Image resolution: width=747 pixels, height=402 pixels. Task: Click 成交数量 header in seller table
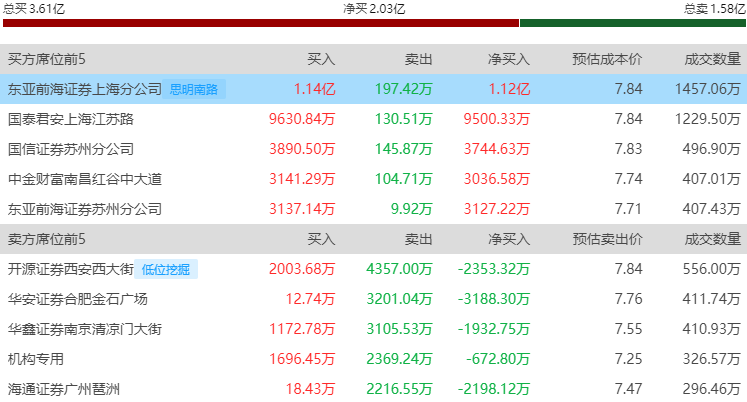(x=713, y=239)
